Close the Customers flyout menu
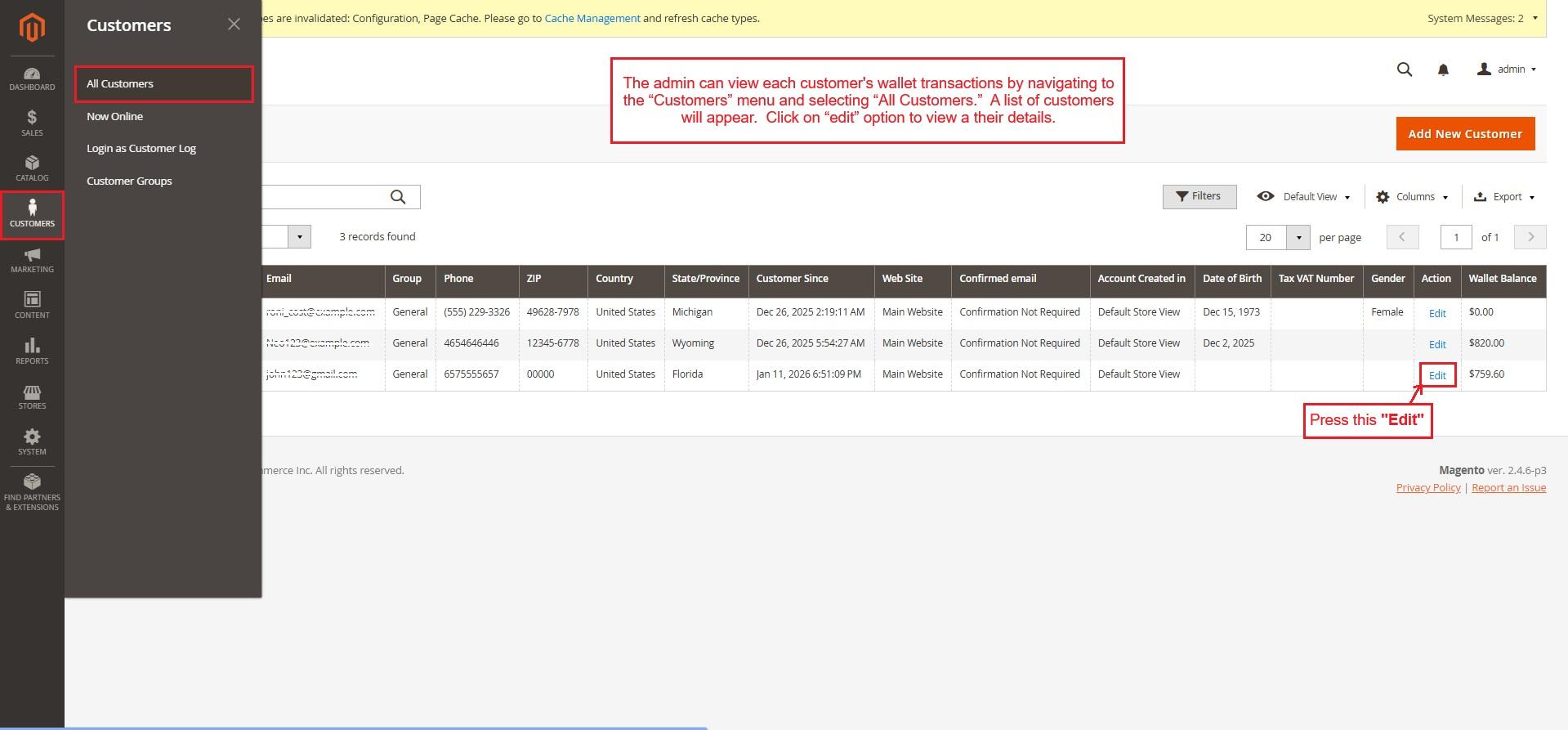The image size is (1568, 730). click(234, 25)
